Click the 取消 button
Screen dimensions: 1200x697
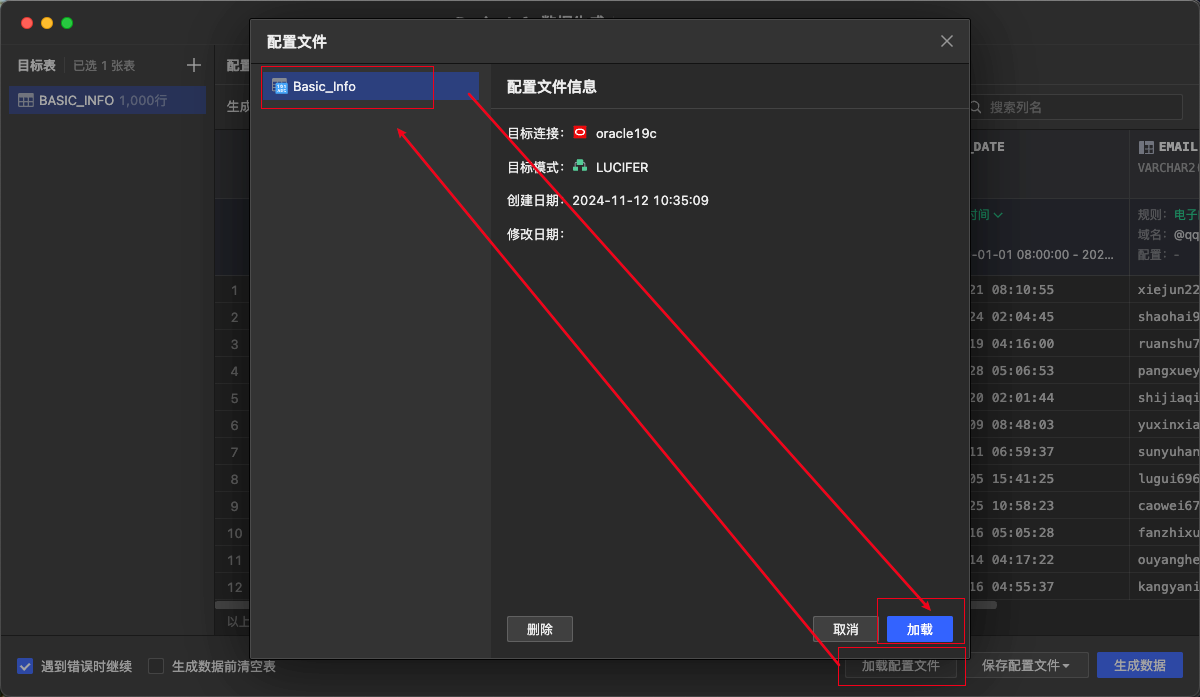tap(846, 629)
